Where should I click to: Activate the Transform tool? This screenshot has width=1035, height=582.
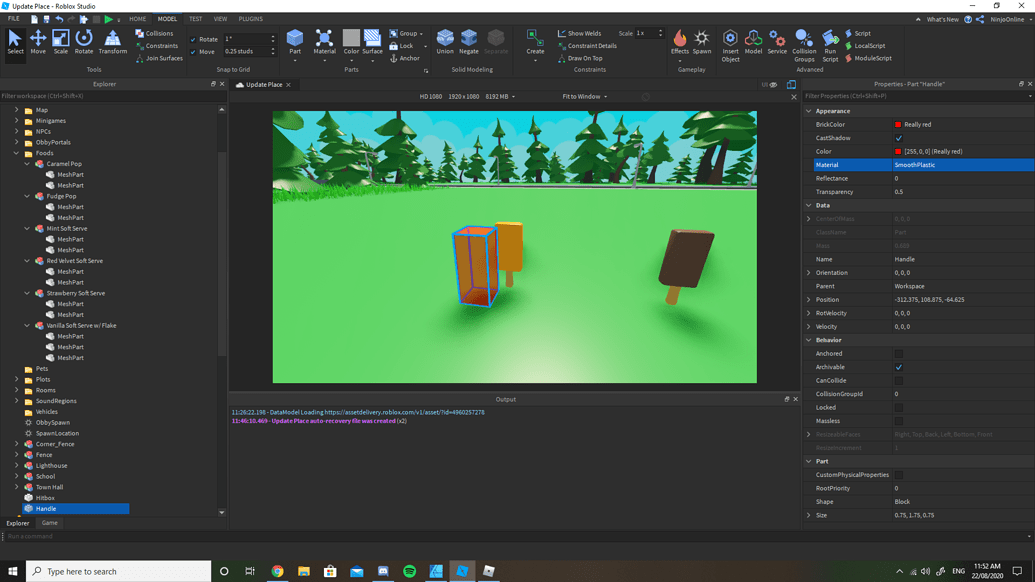113,42
